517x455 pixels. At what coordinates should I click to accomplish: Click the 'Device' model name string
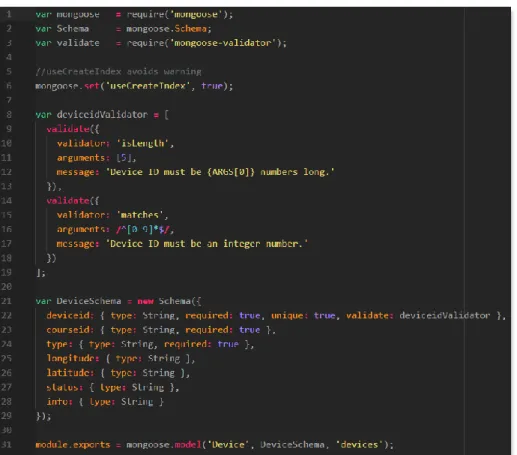click(228, 445)
